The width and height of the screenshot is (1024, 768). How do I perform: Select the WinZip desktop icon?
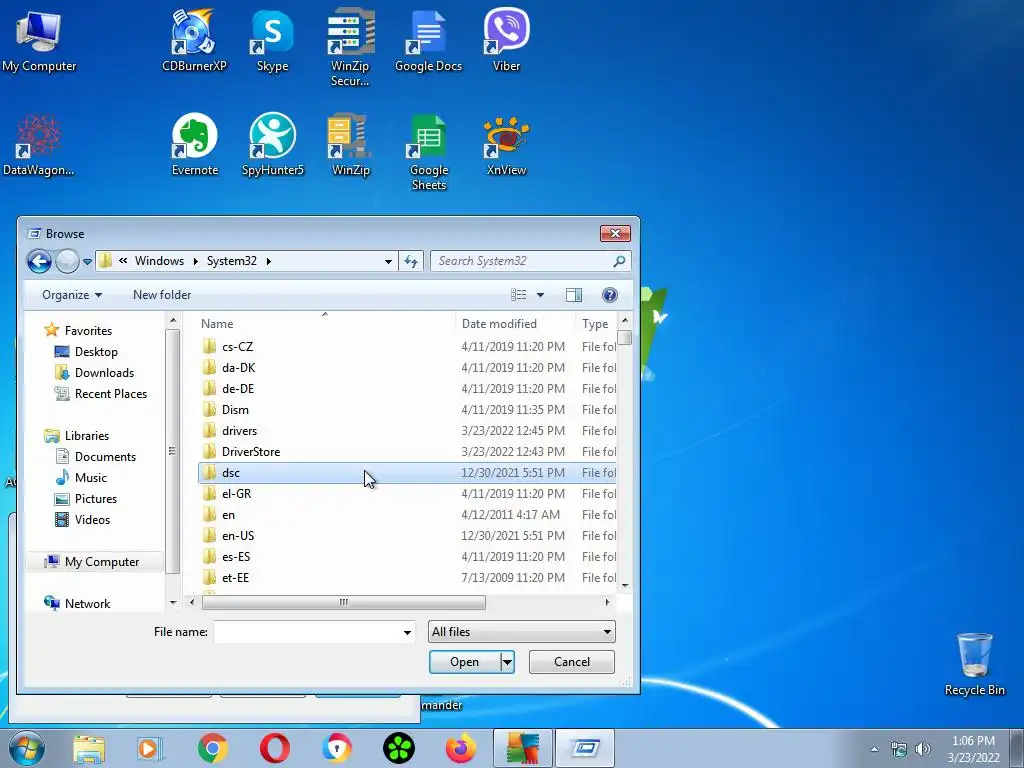351,144
